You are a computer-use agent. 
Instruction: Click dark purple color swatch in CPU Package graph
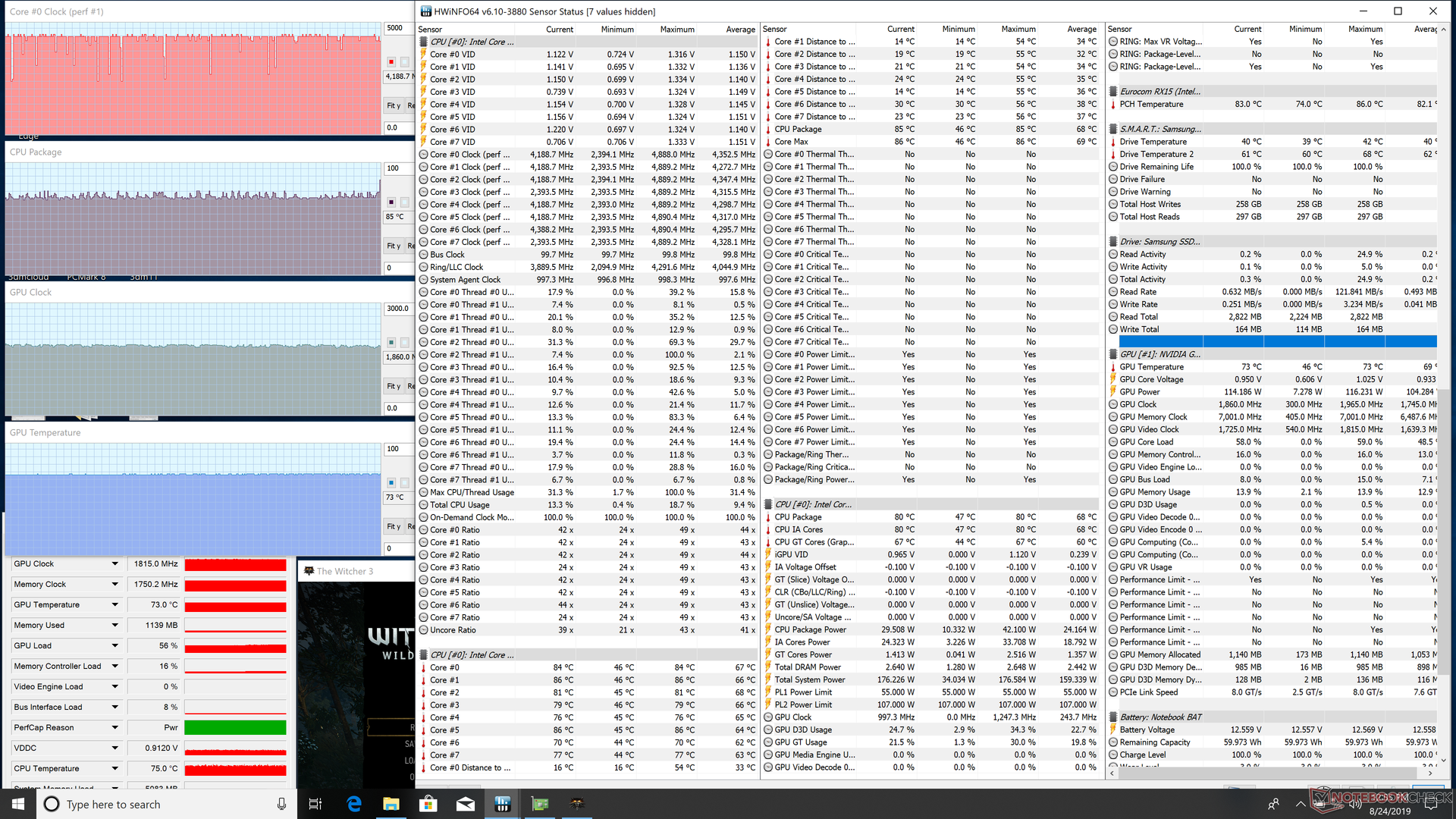(x=391, y=202)
